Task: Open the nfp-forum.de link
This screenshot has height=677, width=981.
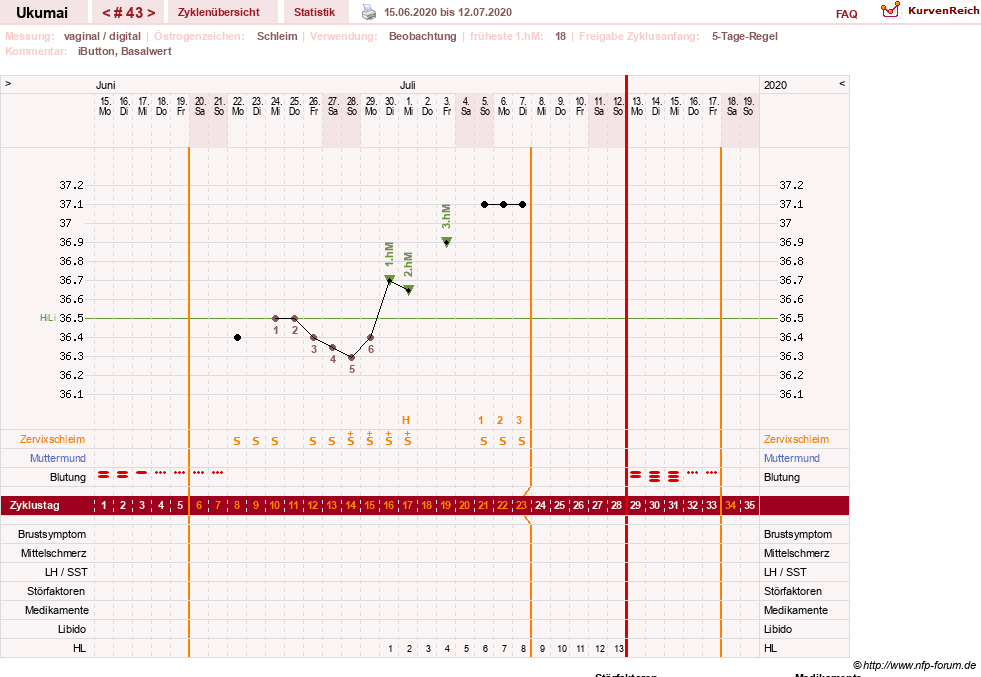Action: tap(914, 665)
